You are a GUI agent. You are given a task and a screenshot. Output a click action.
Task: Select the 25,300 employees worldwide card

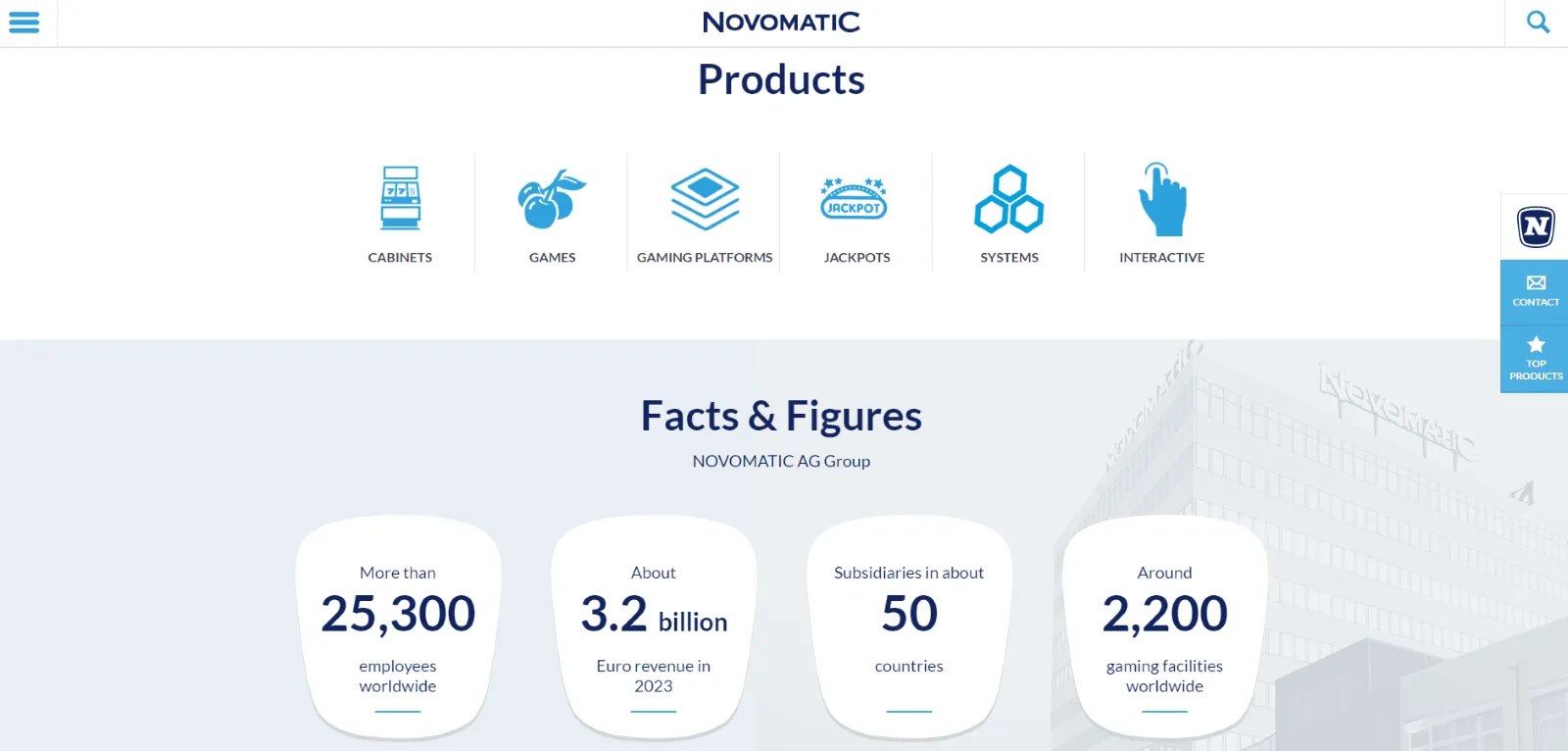398,627
